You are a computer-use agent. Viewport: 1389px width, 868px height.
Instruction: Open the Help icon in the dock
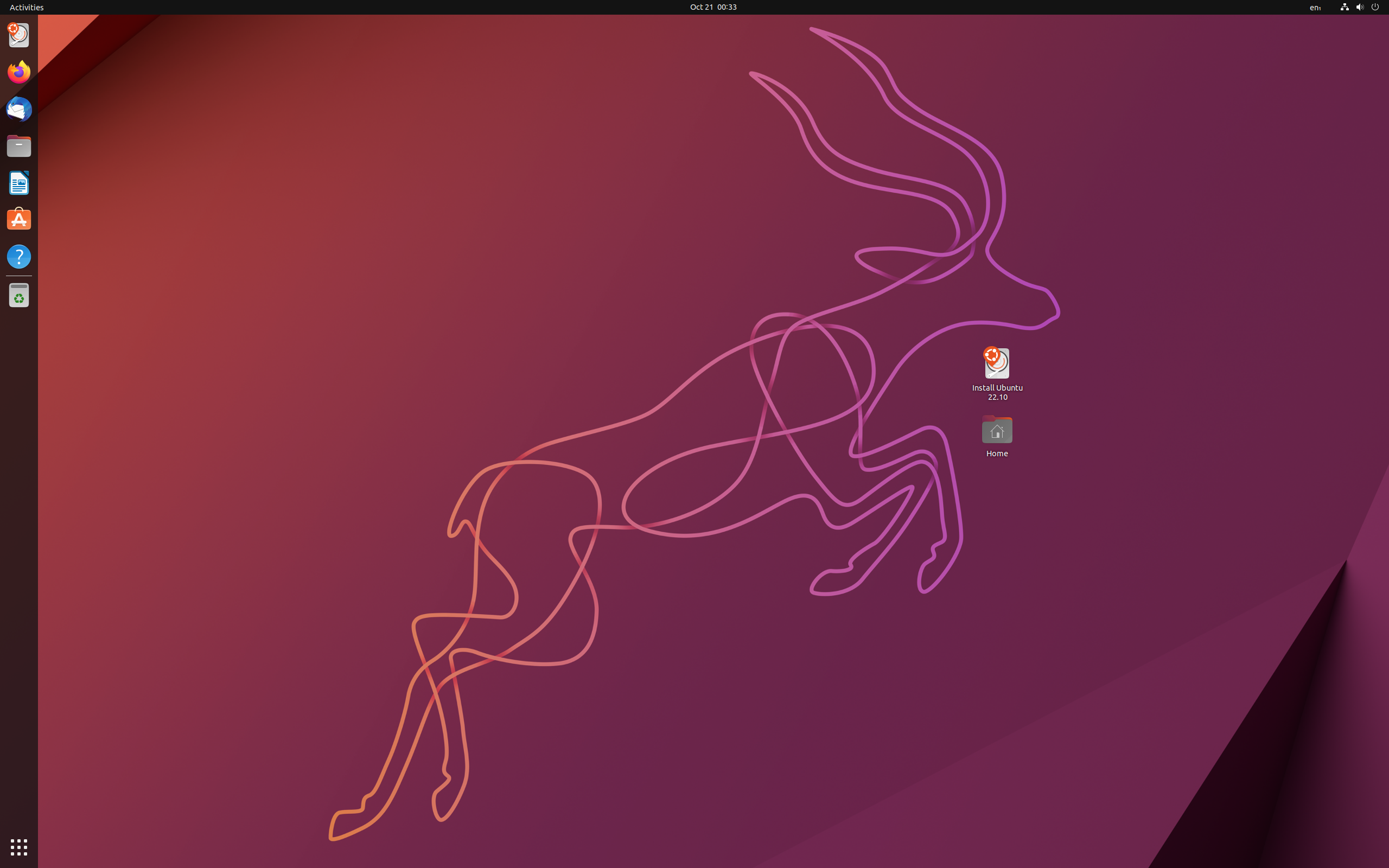(18, 256)
